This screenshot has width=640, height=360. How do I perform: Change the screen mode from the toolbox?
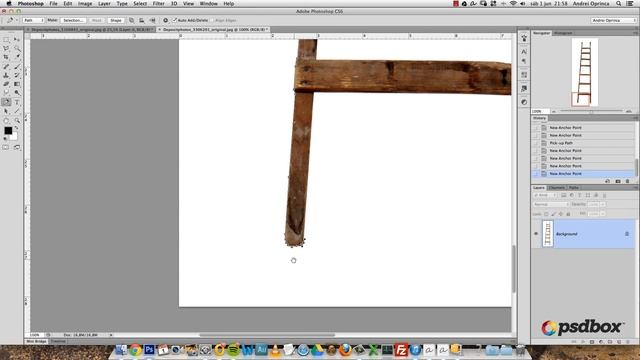tap(17, 147)
